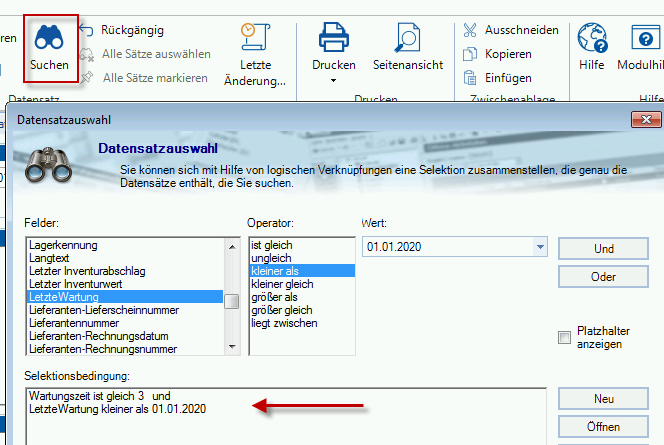The width and height of the screenshot is (664, 445).
Task: Click the Und button
Action: 603,248
